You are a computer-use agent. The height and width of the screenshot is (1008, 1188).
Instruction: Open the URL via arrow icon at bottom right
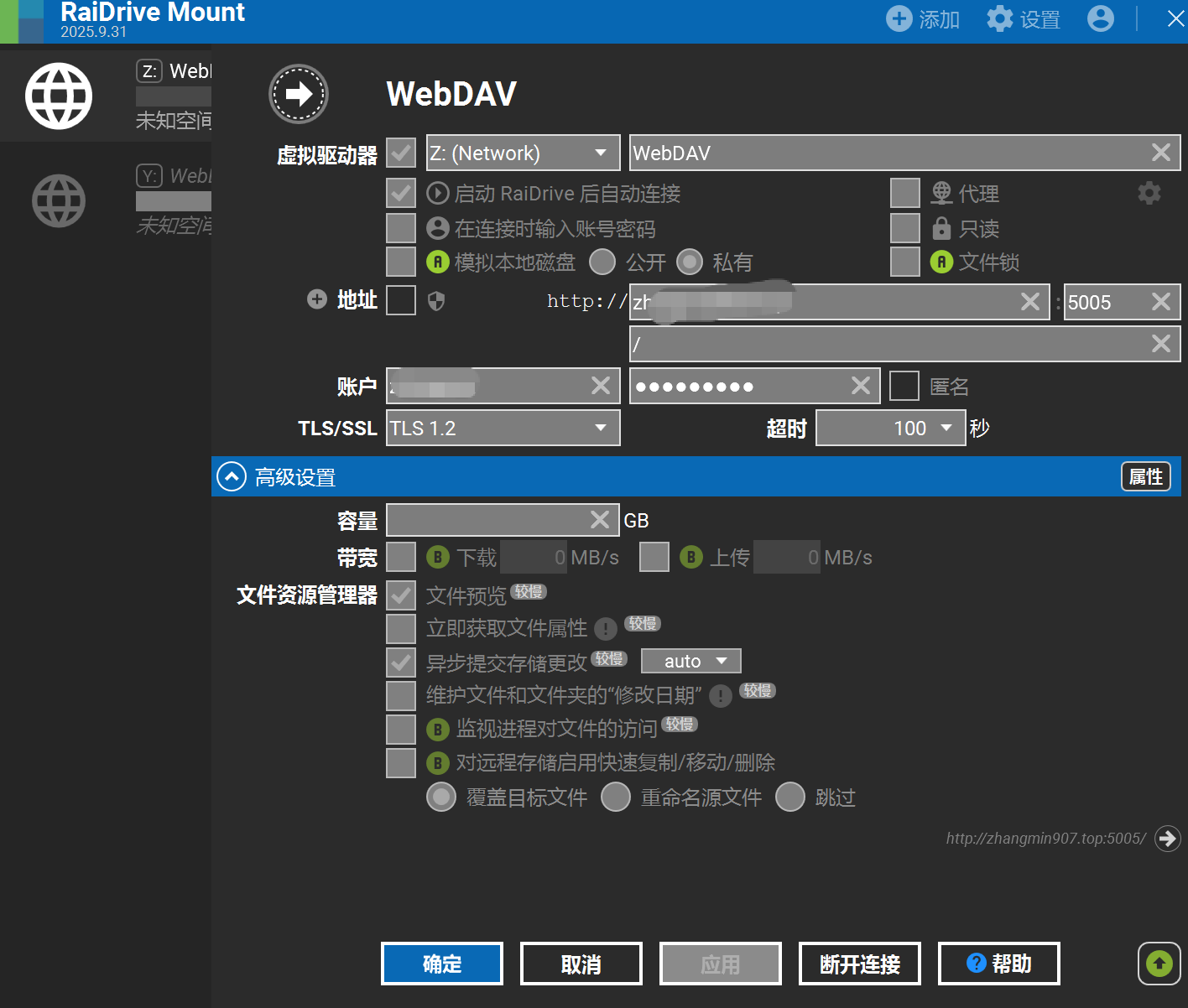point(1168,838)
